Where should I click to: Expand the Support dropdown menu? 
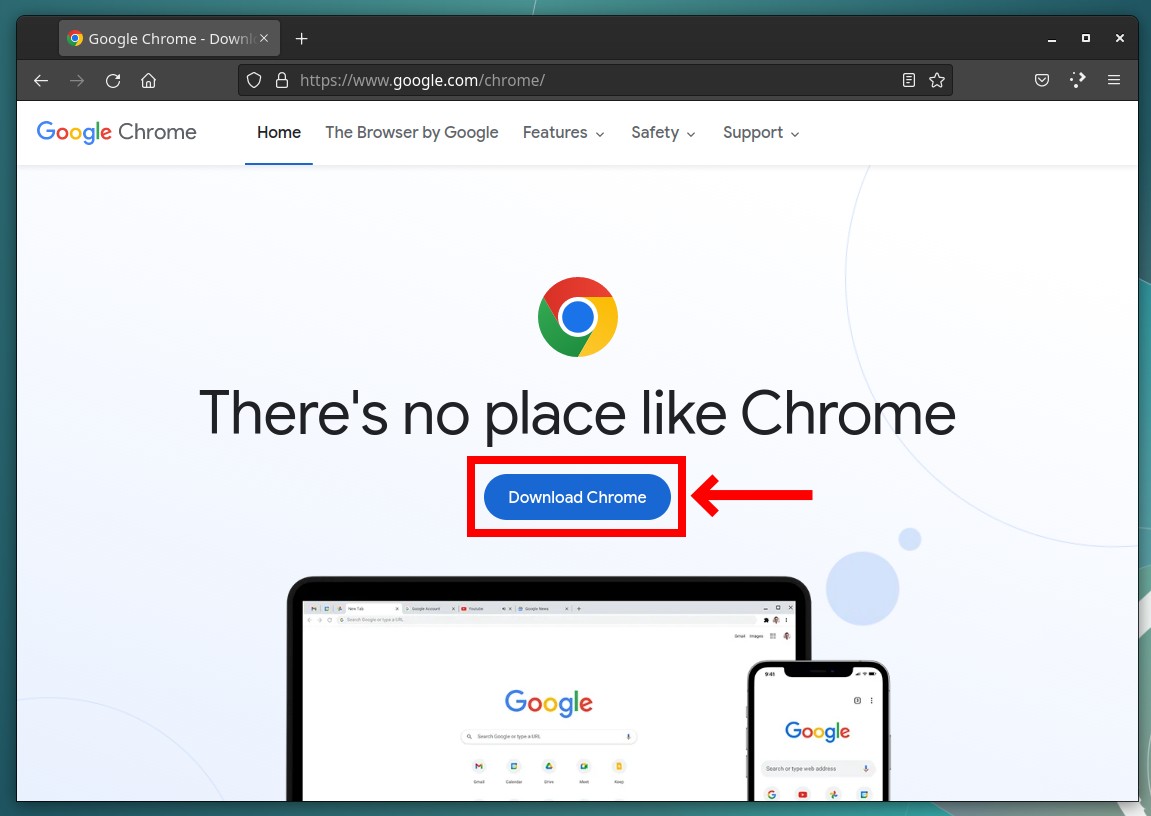click(x=761, y=133)
